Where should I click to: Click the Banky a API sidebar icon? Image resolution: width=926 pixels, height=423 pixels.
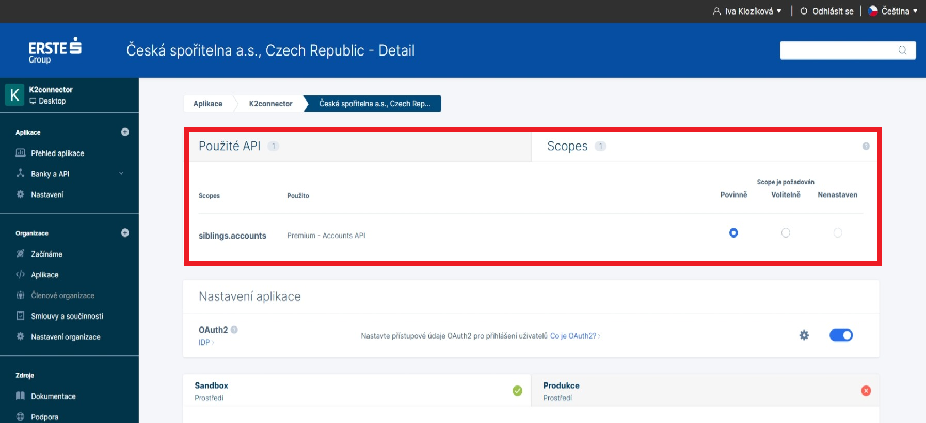click(x=20, y=174)
